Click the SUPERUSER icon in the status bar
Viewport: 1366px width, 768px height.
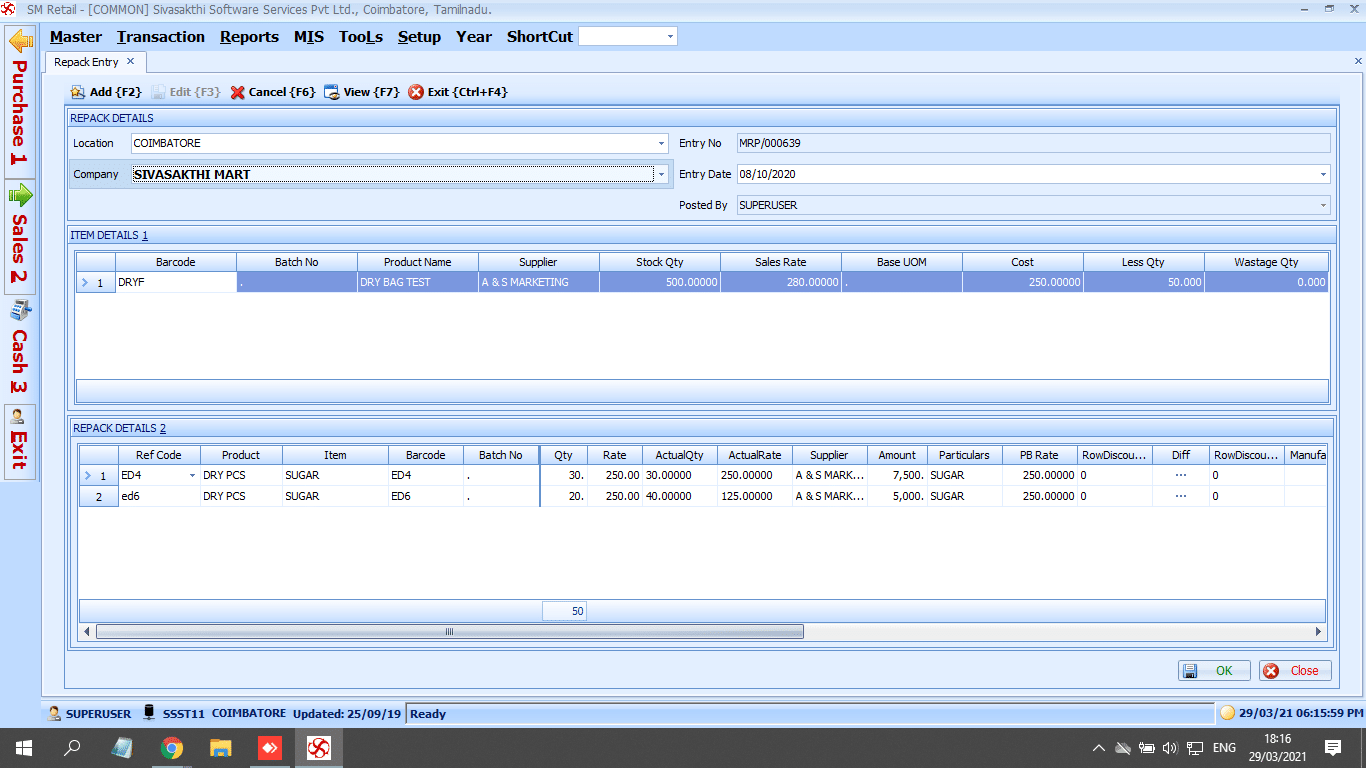click(x=54, y=714)
